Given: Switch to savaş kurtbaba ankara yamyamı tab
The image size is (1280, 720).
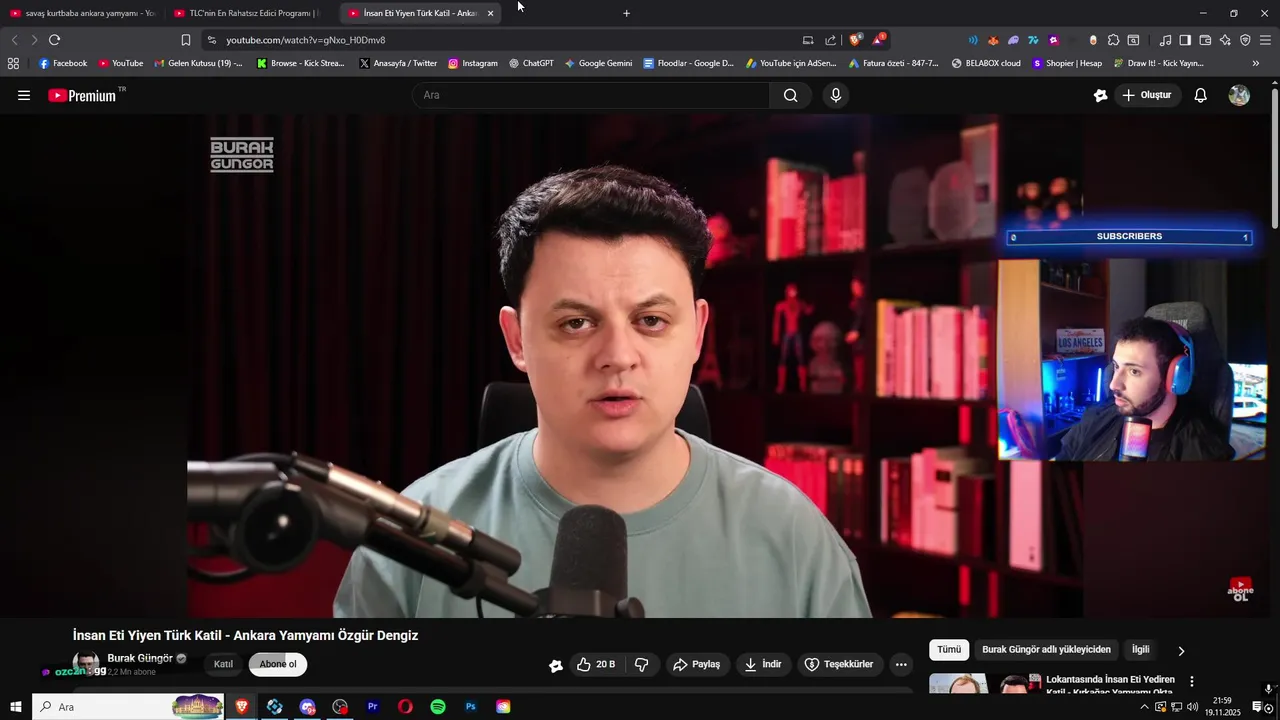Looking at the screenshot, I should (x=83, y=13).
